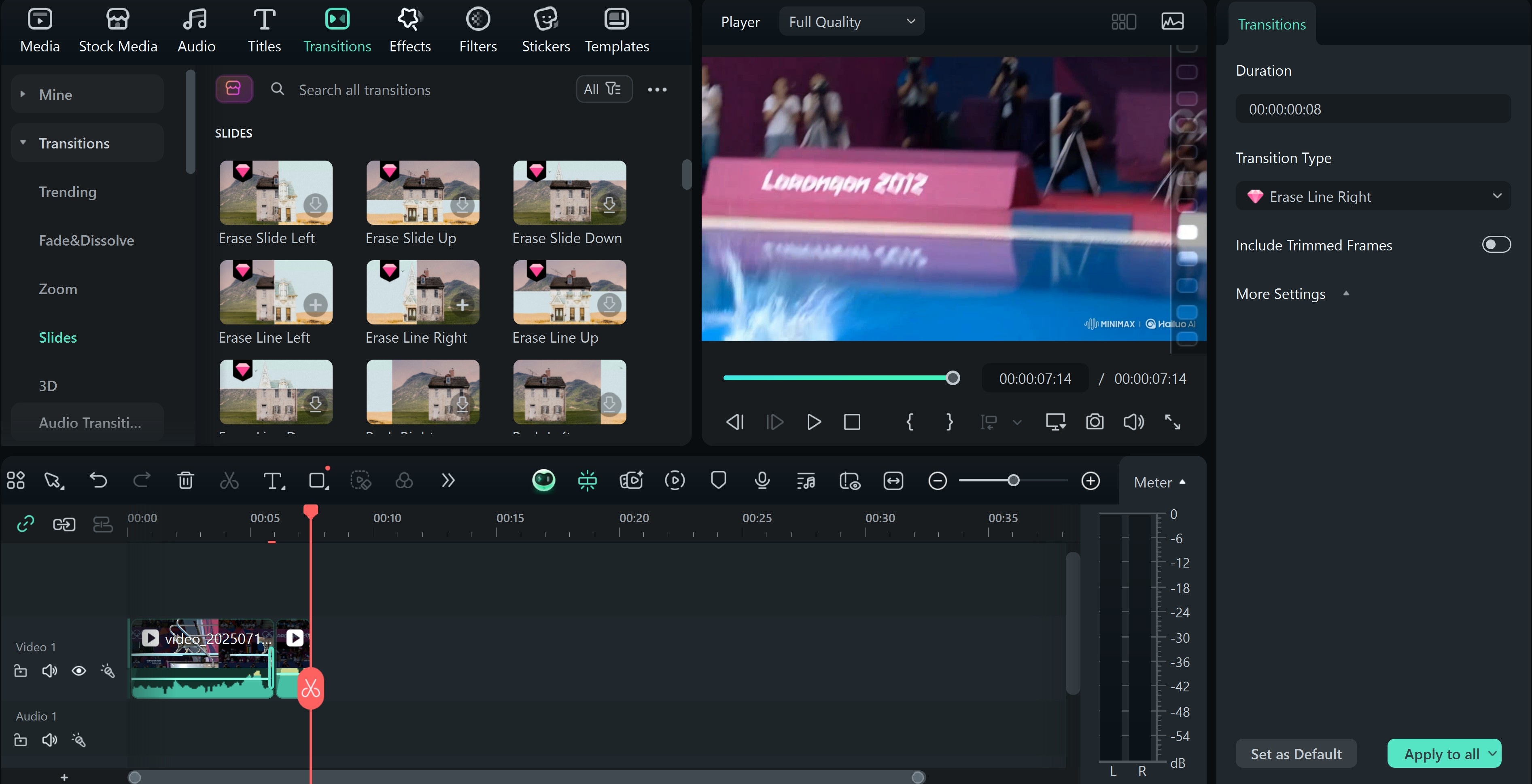Click the Duration field 00:00:00:08
The height and width of the screenshot is (784, 1532).
pyautogui.click(x=1373, y=109)
